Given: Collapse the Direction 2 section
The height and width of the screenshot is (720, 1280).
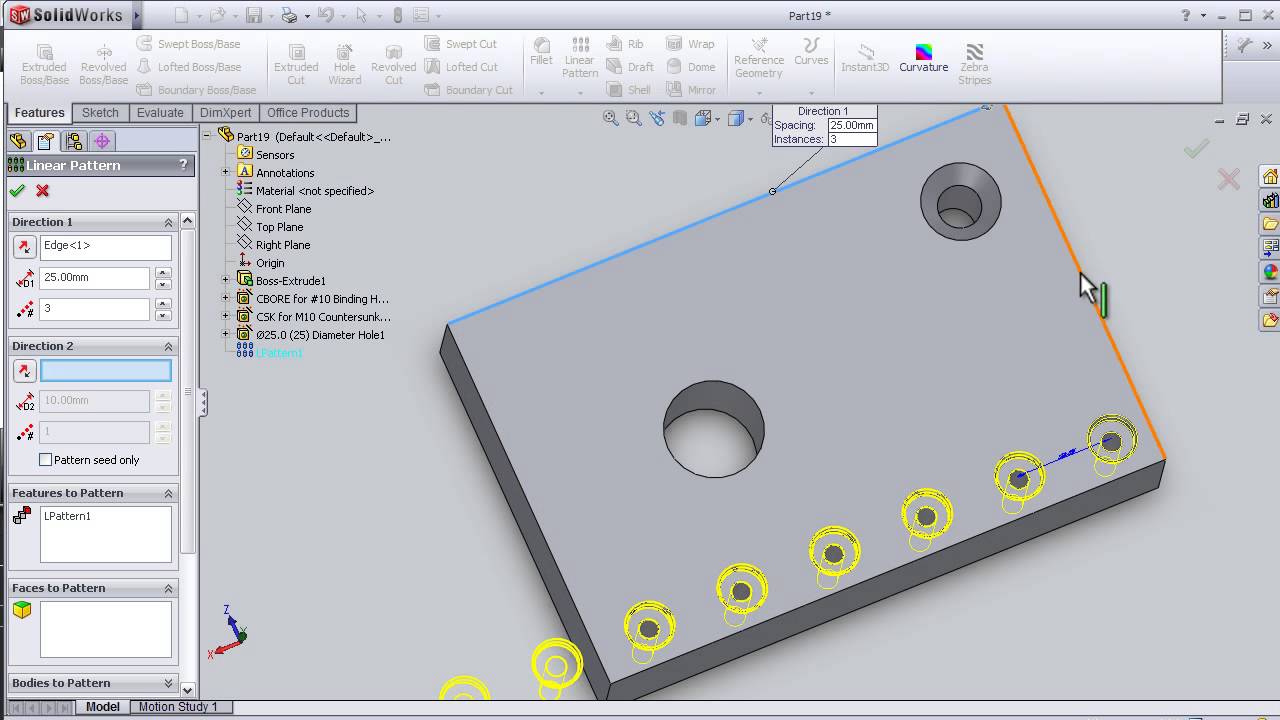Looking at the screenshot, I should (x=168, y=346).
